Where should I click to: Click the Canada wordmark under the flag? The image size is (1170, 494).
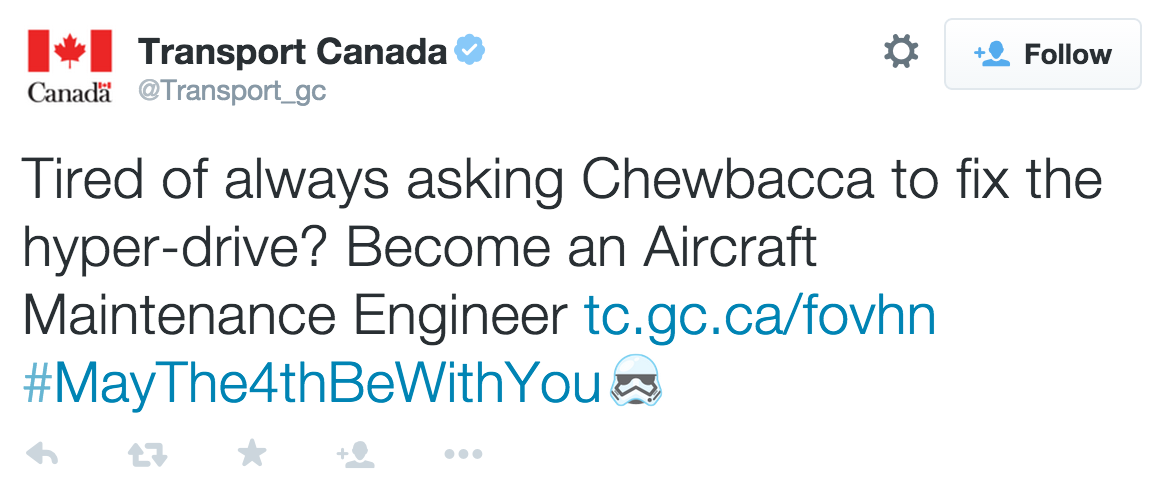pos(69,93)
